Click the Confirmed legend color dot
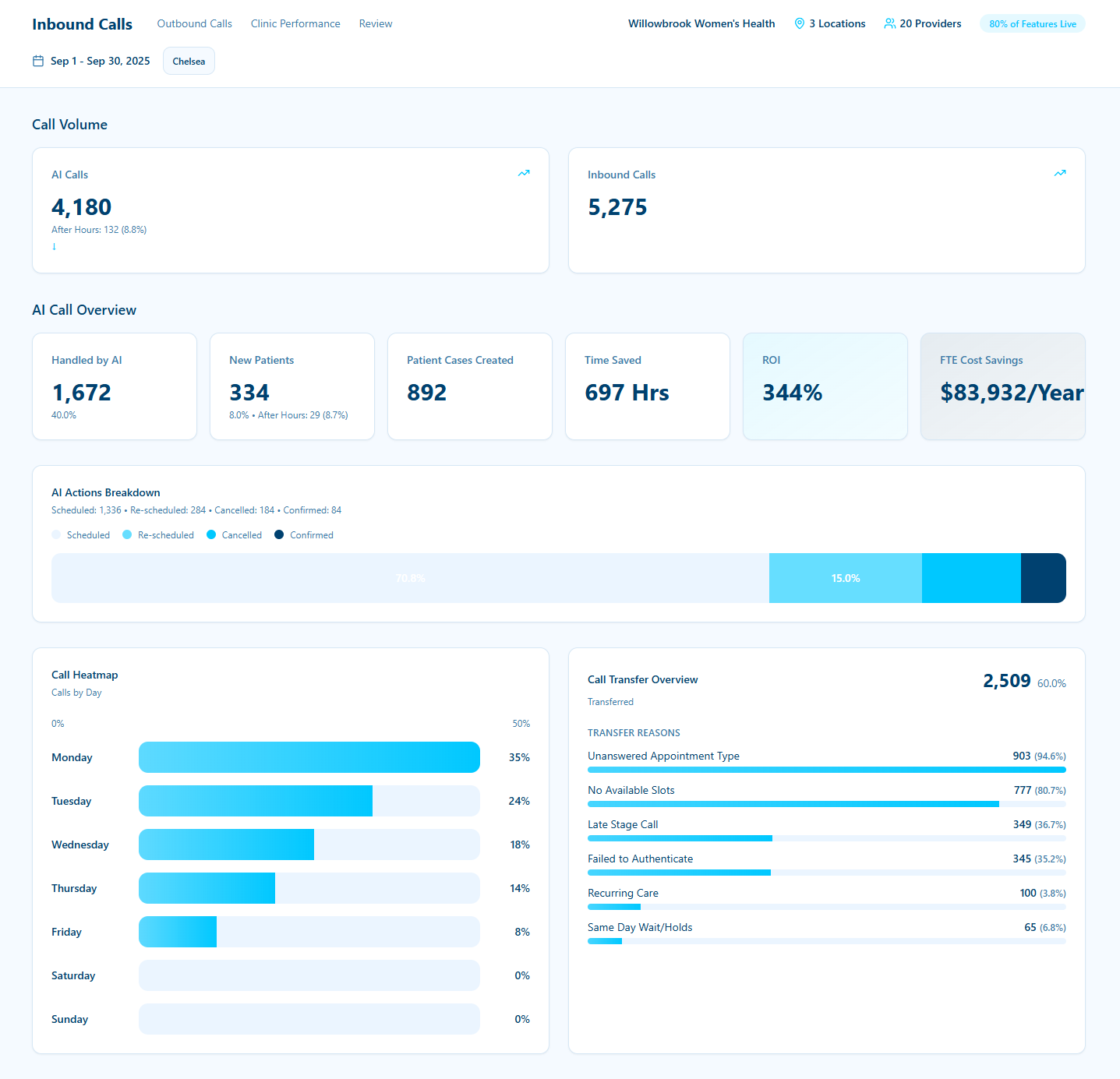The width and height of the screenshot is (1120, 1079). (279, 534)
